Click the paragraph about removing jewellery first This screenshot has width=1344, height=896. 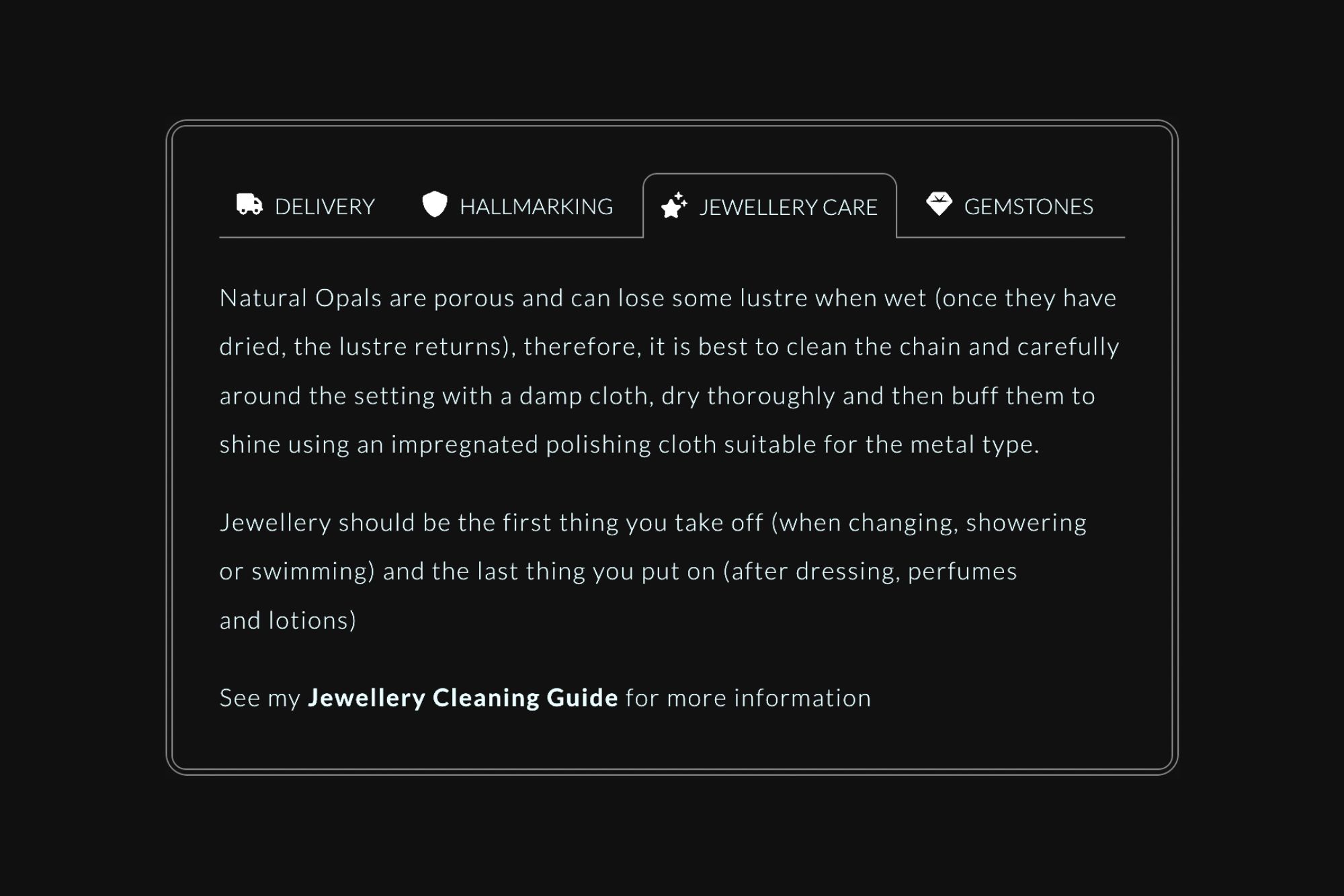(x=652, y=571)
